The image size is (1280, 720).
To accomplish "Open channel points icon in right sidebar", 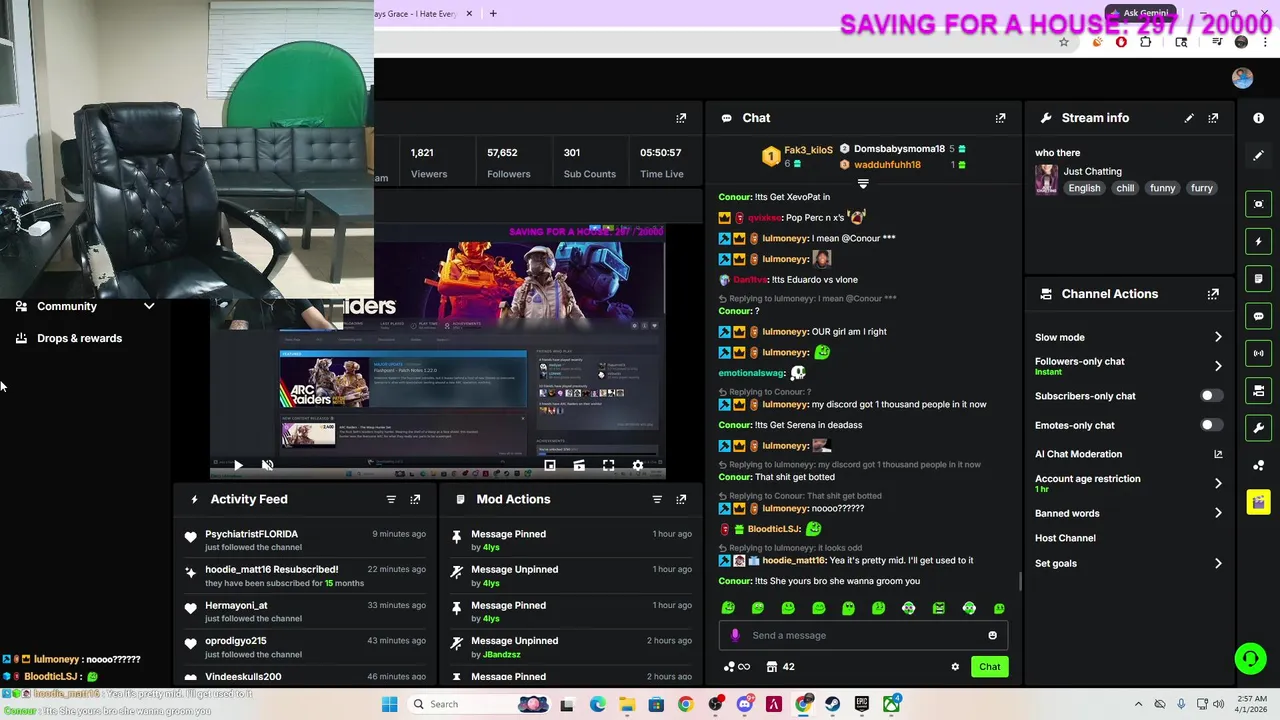I will [x=1258, y=465].
